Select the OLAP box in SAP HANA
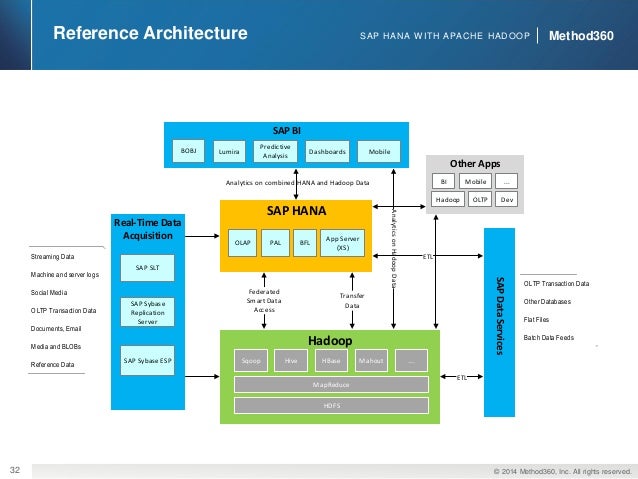Viewport: 638px width, 479px height. pos(243,243)
